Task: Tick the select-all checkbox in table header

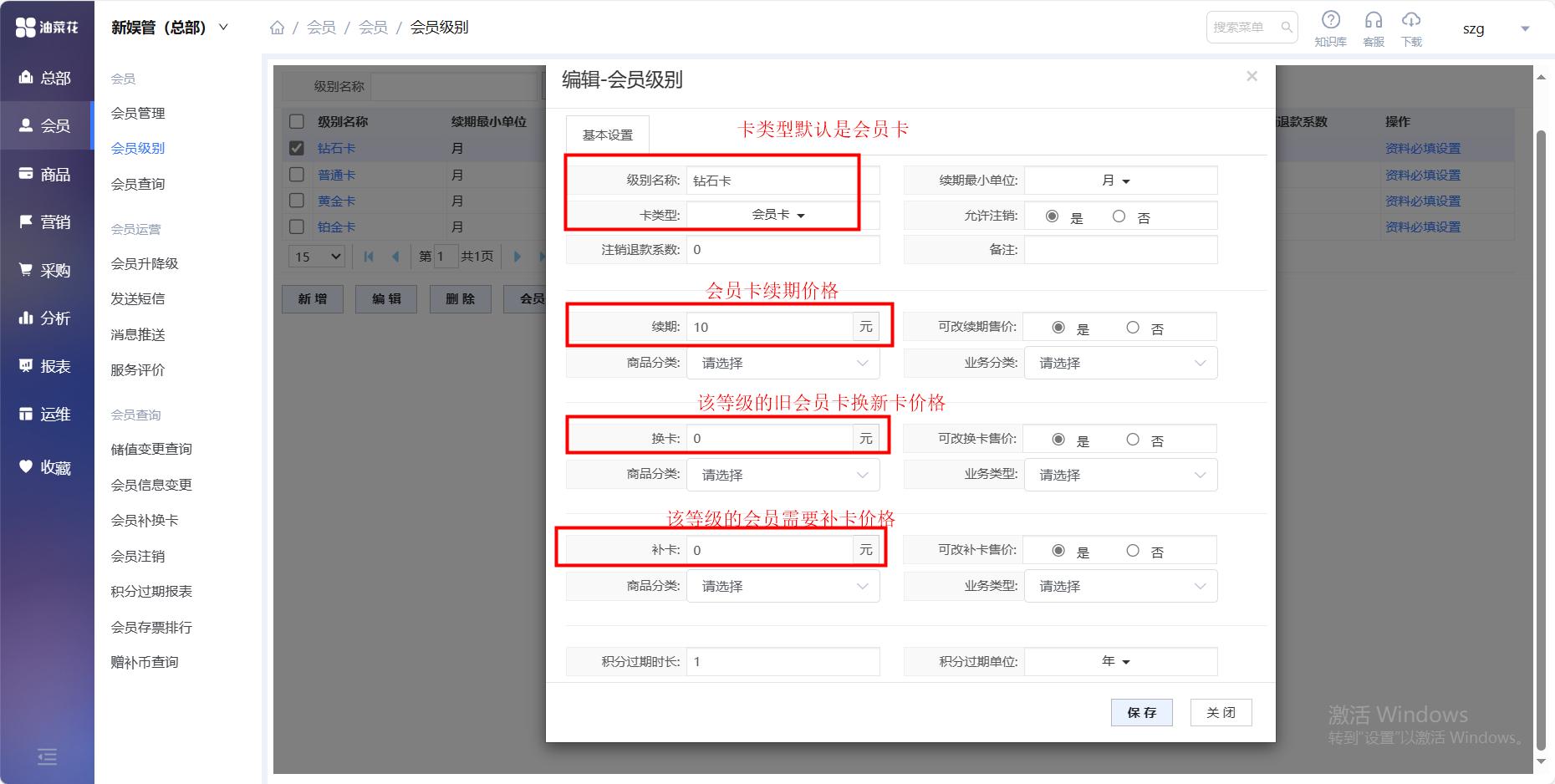Action: click(x=296, y=121)
